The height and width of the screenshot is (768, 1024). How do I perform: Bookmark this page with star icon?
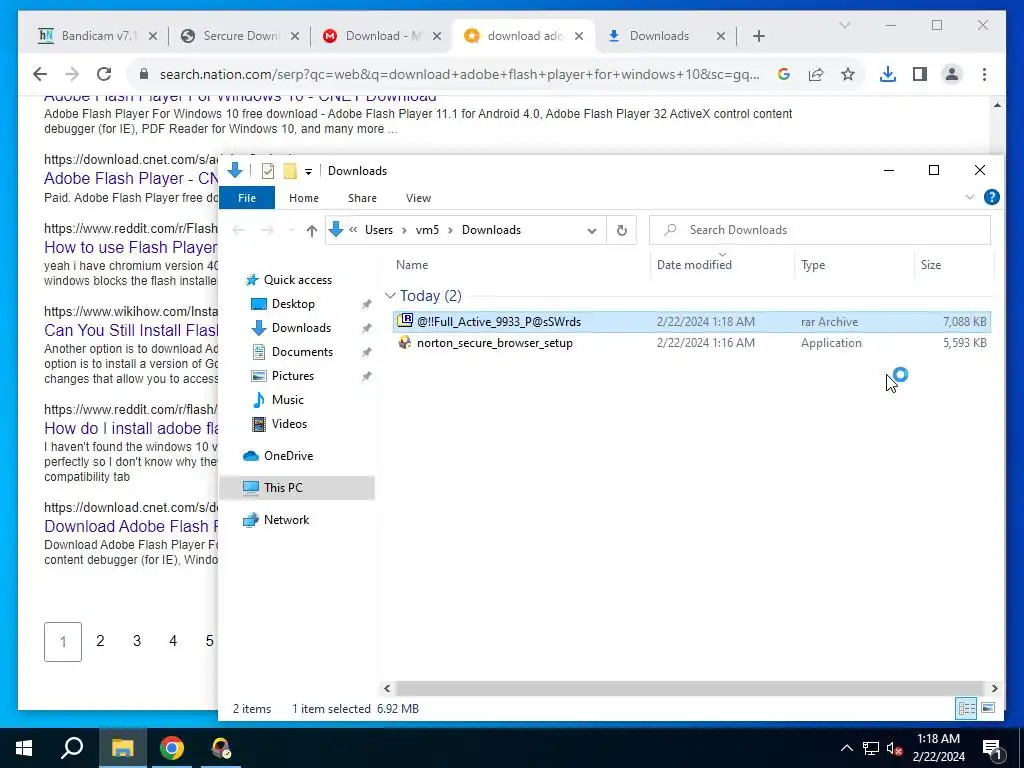[848, 74]
